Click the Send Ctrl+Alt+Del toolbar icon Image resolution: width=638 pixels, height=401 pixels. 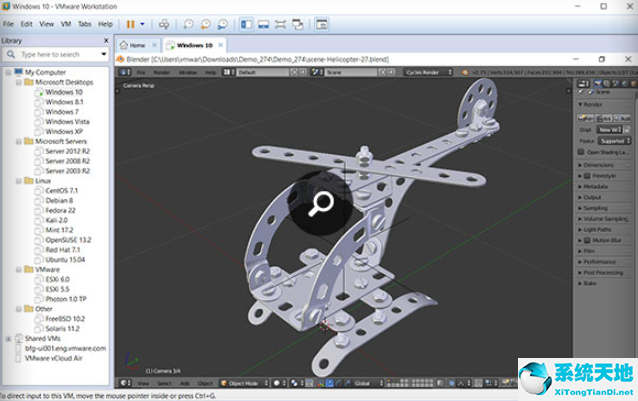tap(164, 24)
